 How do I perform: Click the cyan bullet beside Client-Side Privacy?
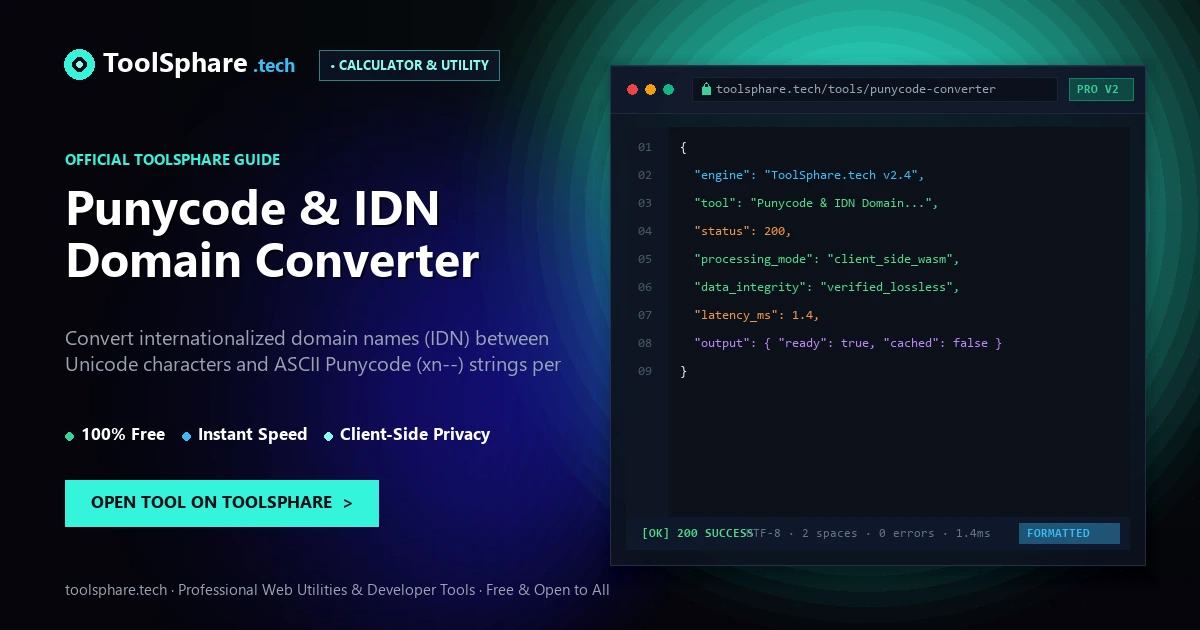point(329,436)
